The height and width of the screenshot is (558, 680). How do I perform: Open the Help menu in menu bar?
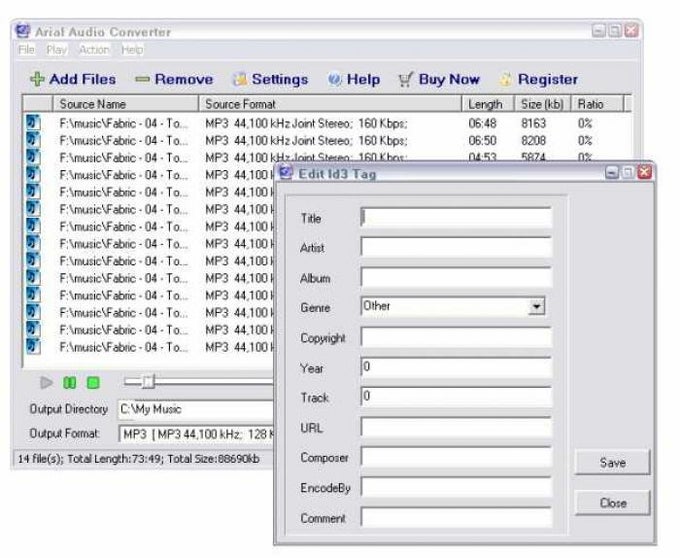point(132,50)
